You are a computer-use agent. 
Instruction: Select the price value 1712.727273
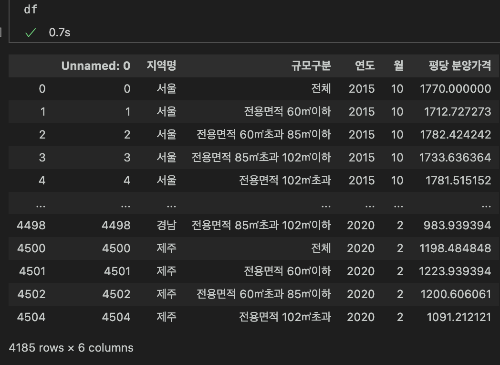pos(457,112)
